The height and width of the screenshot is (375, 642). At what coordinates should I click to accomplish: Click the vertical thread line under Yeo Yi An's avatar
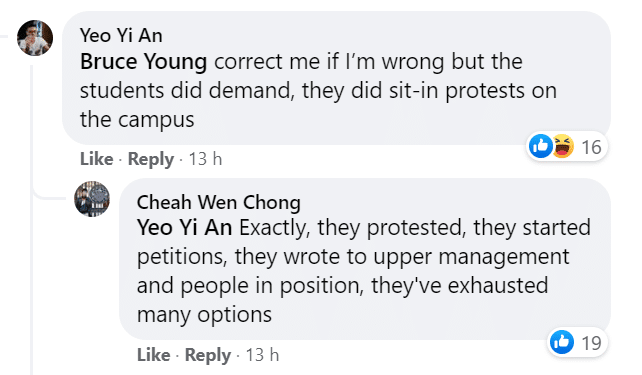pyautogui.click(x=32, y=217)
